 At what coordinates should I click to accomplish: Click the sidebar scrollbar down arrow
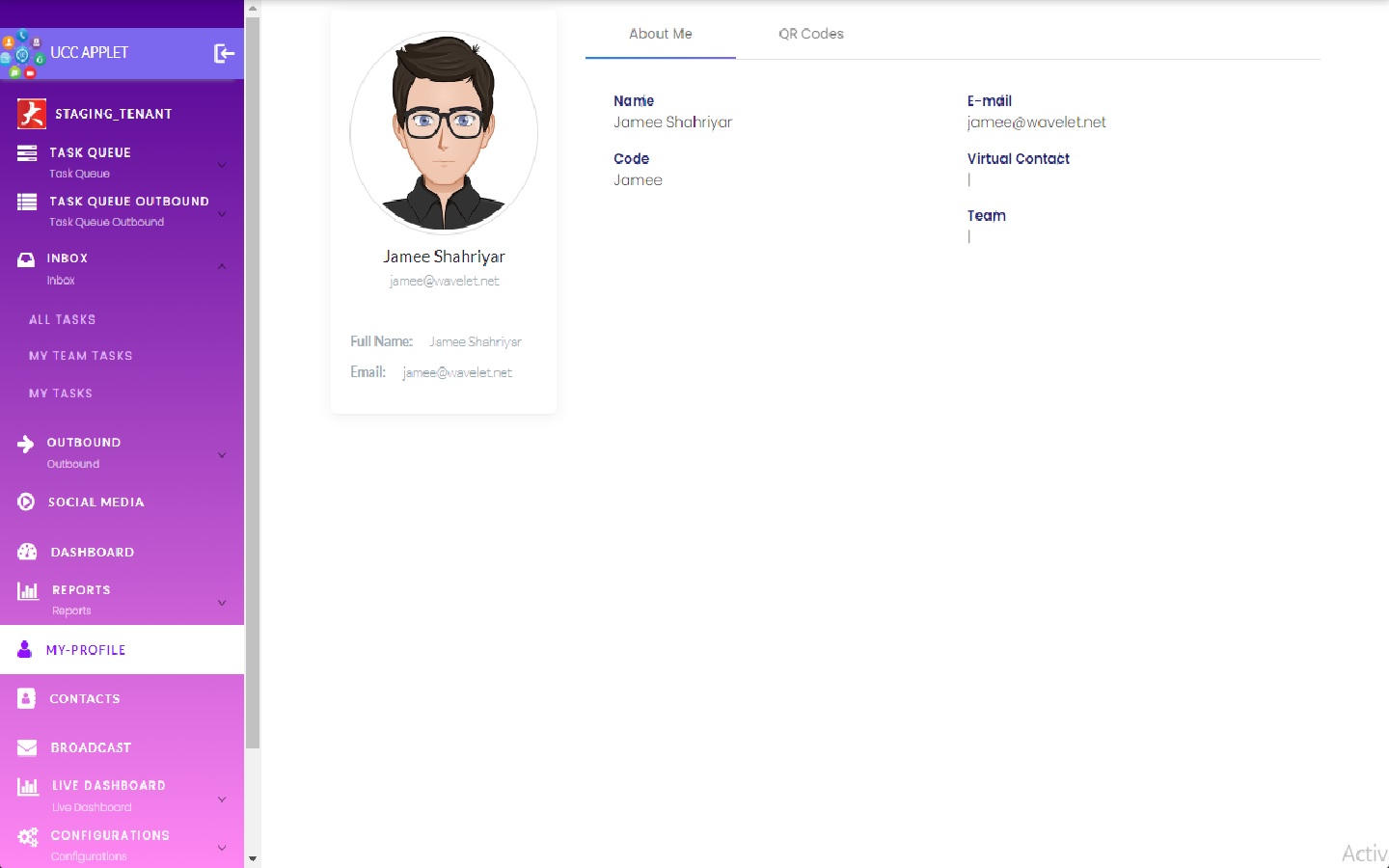[253, 858]
